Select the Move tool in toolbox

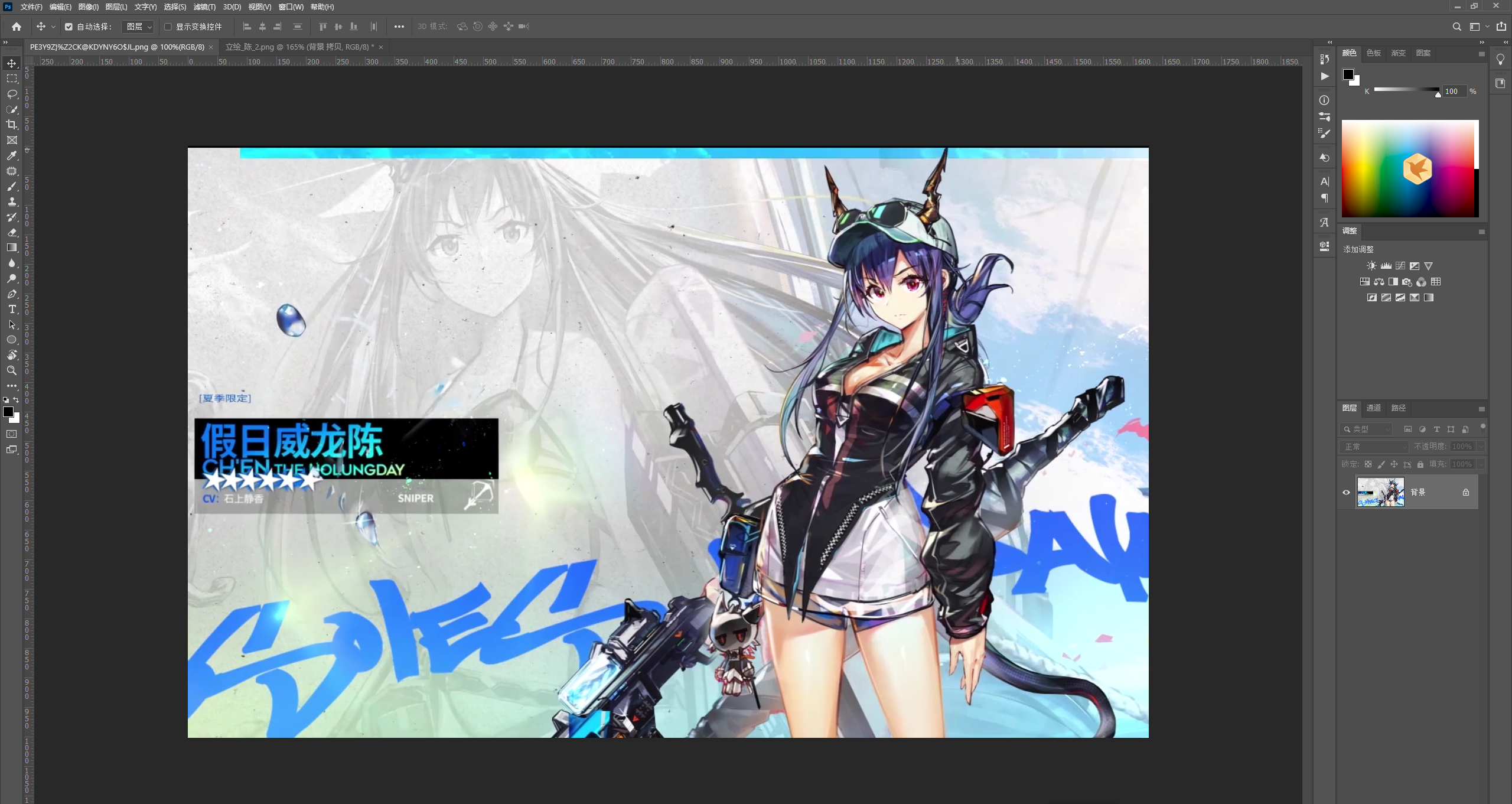(12, 63)
